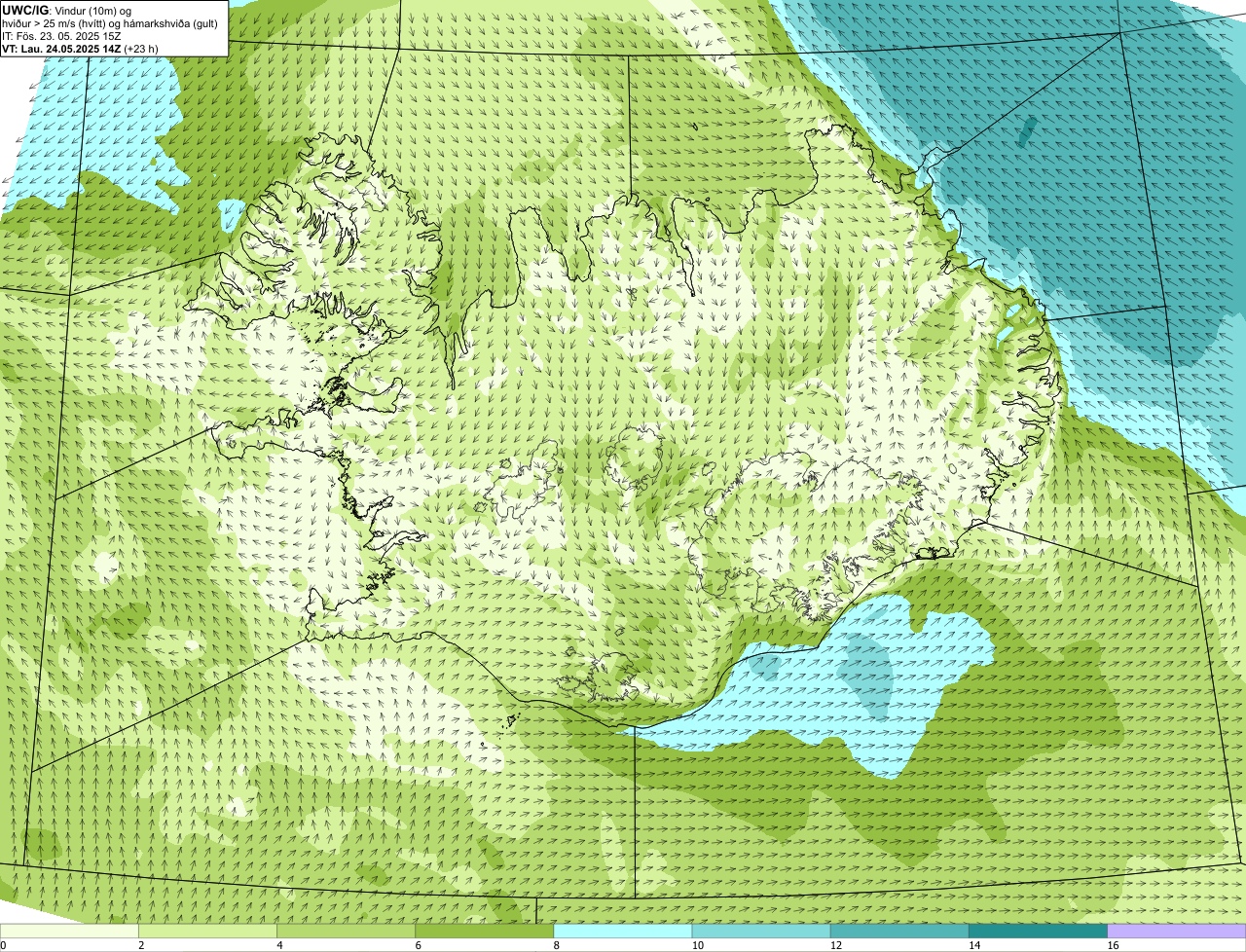The width and height of the screenshot is (1246, 952).
Task: Click the legend scale label "2"
Action: (x=141, y=945)
